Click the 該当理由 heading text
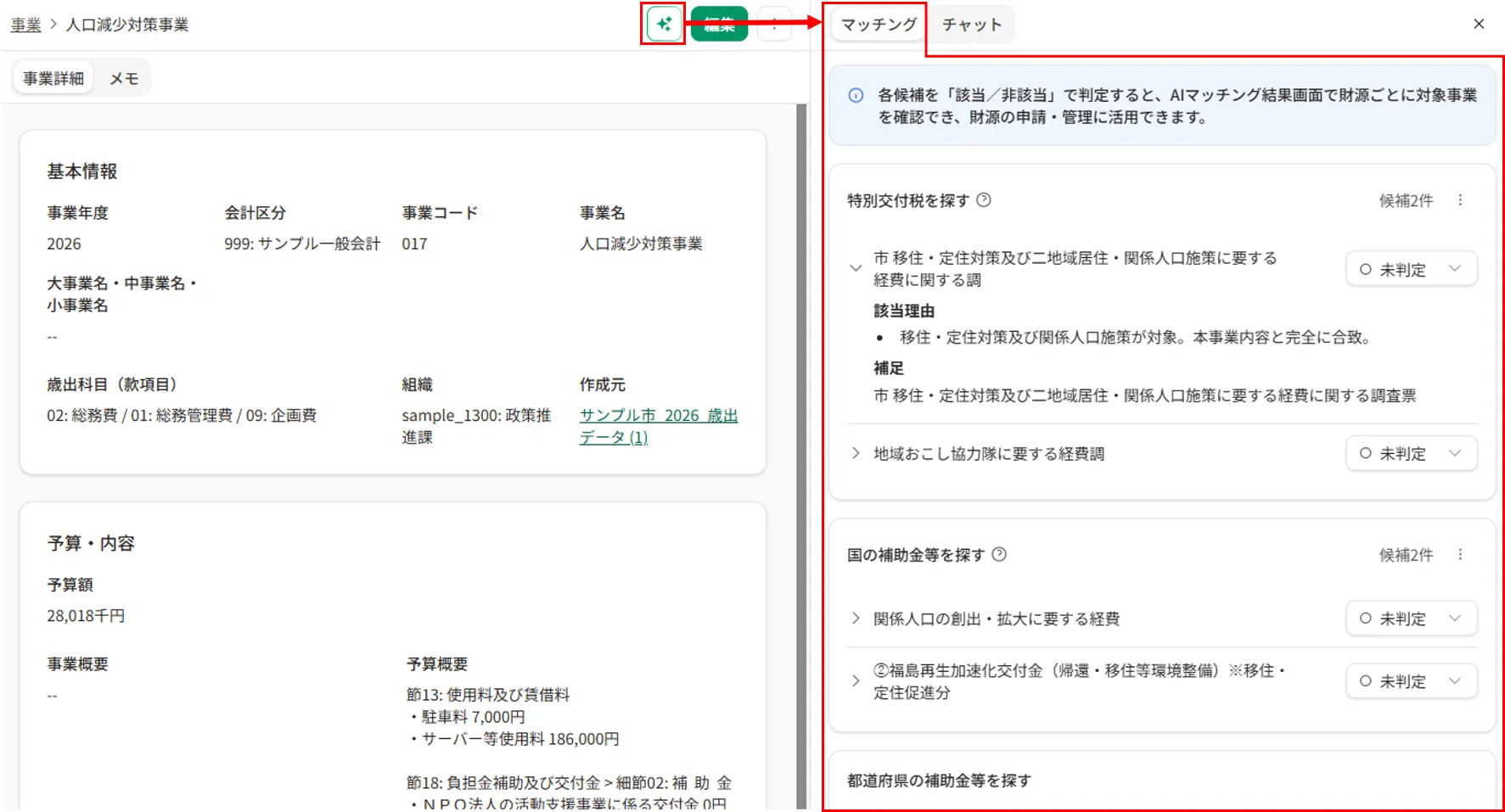Screen dimensions: 1505x812 pos(904,311)
